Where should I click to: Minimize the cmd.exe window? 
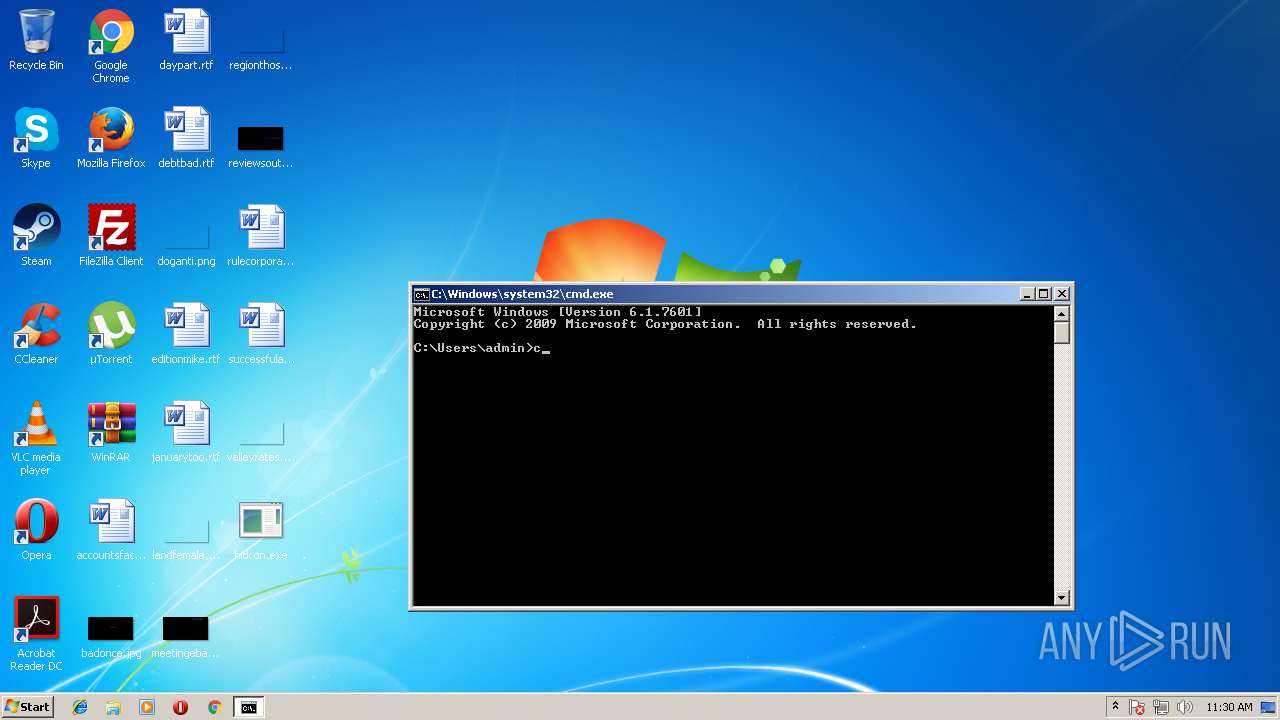1027,294
